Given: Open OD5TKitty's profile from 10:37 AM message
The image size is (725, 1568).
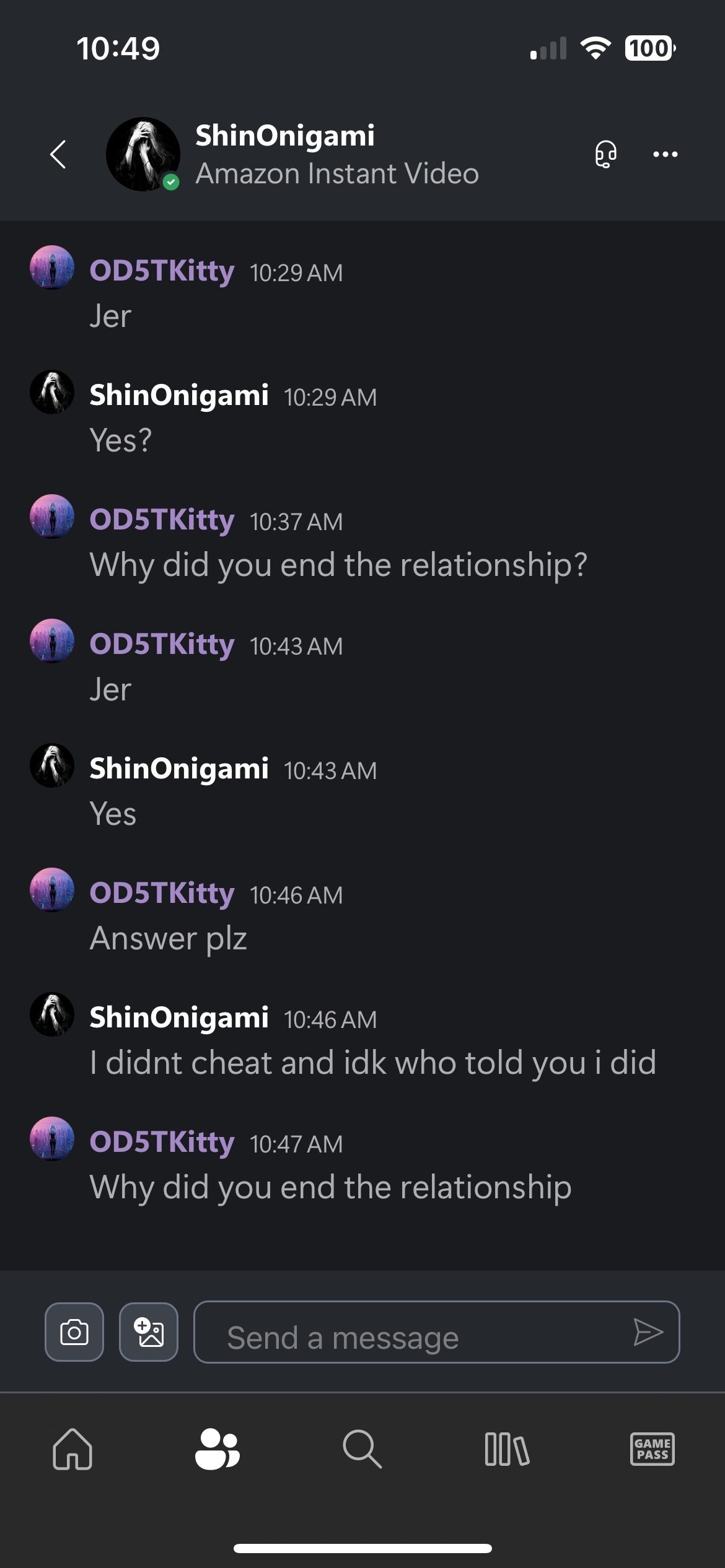Looking at the screenshot, I should (x=162, y=520).
